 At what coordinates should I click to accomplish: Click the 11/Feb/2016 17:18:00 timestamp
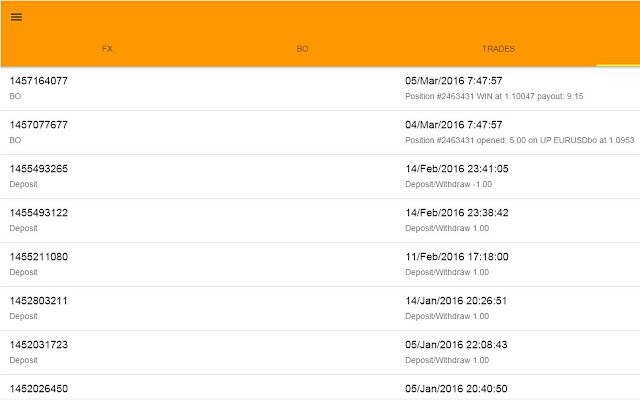coord(457,257)
